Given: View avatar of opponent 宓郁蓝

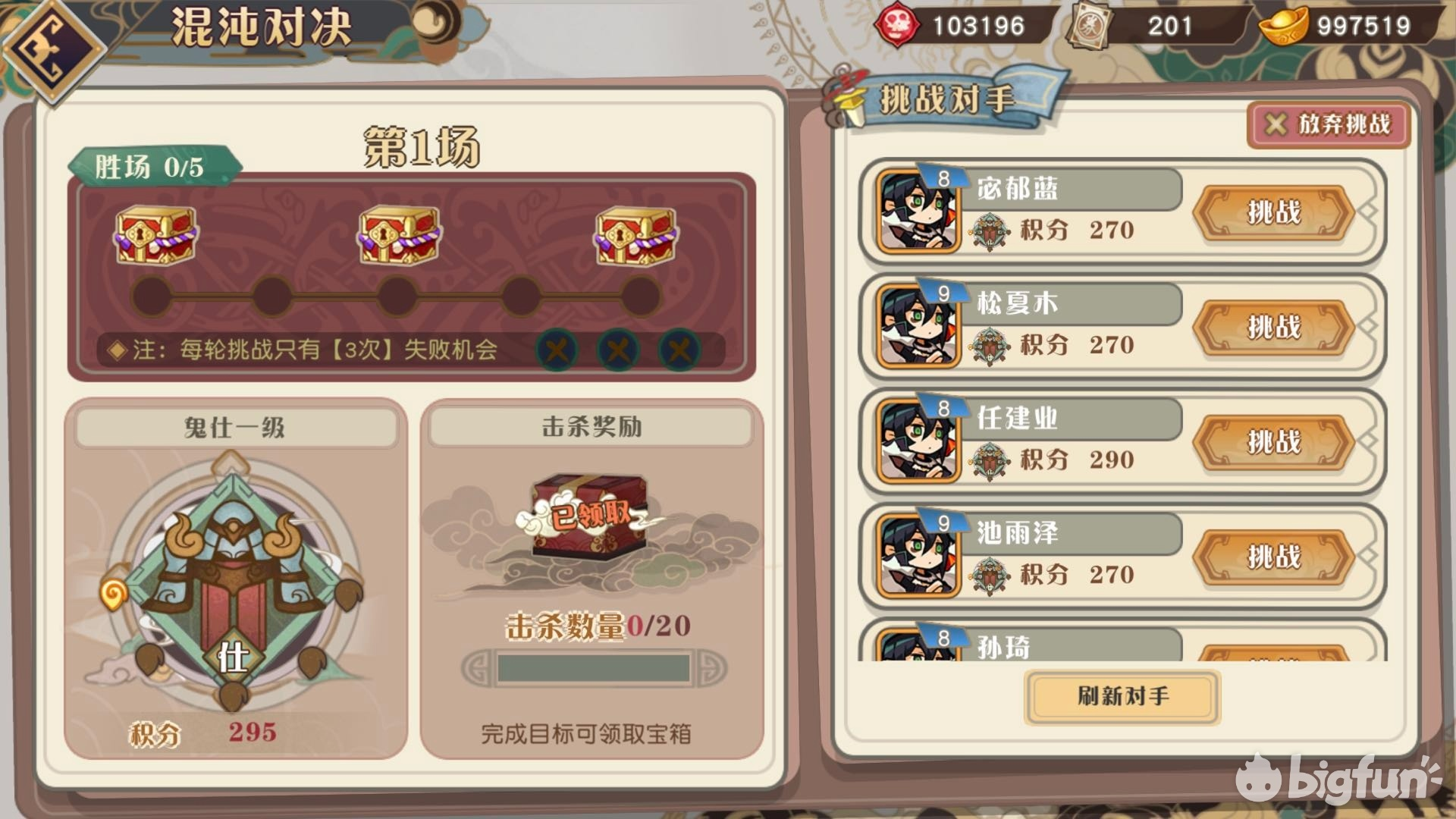Looking at the screenshot, I should 917,211.
